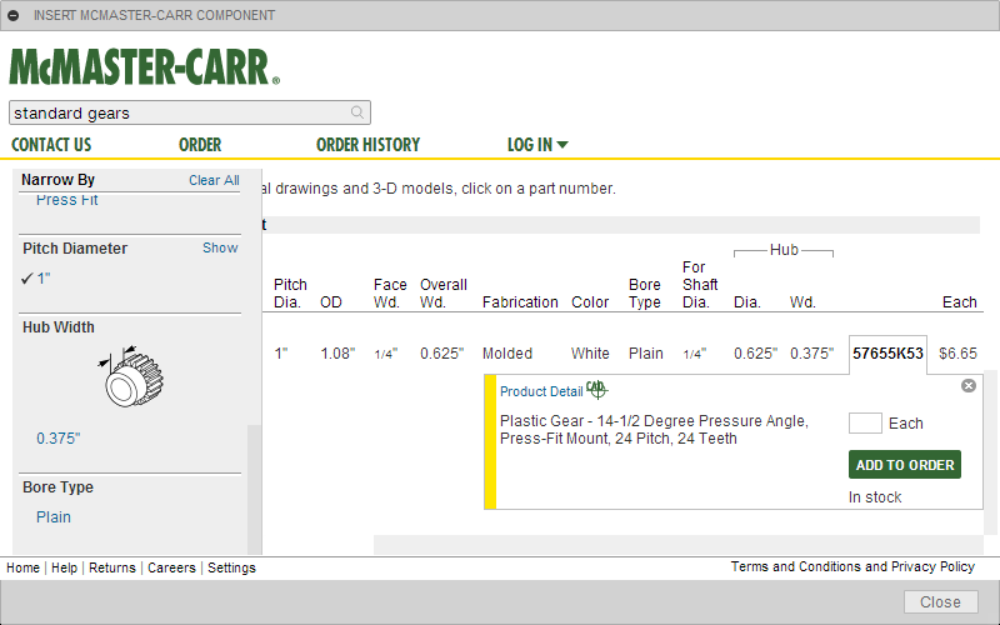Open the Settings footer link
The height and width of the screenshot is (625, 1000).
tap(232, 568)
